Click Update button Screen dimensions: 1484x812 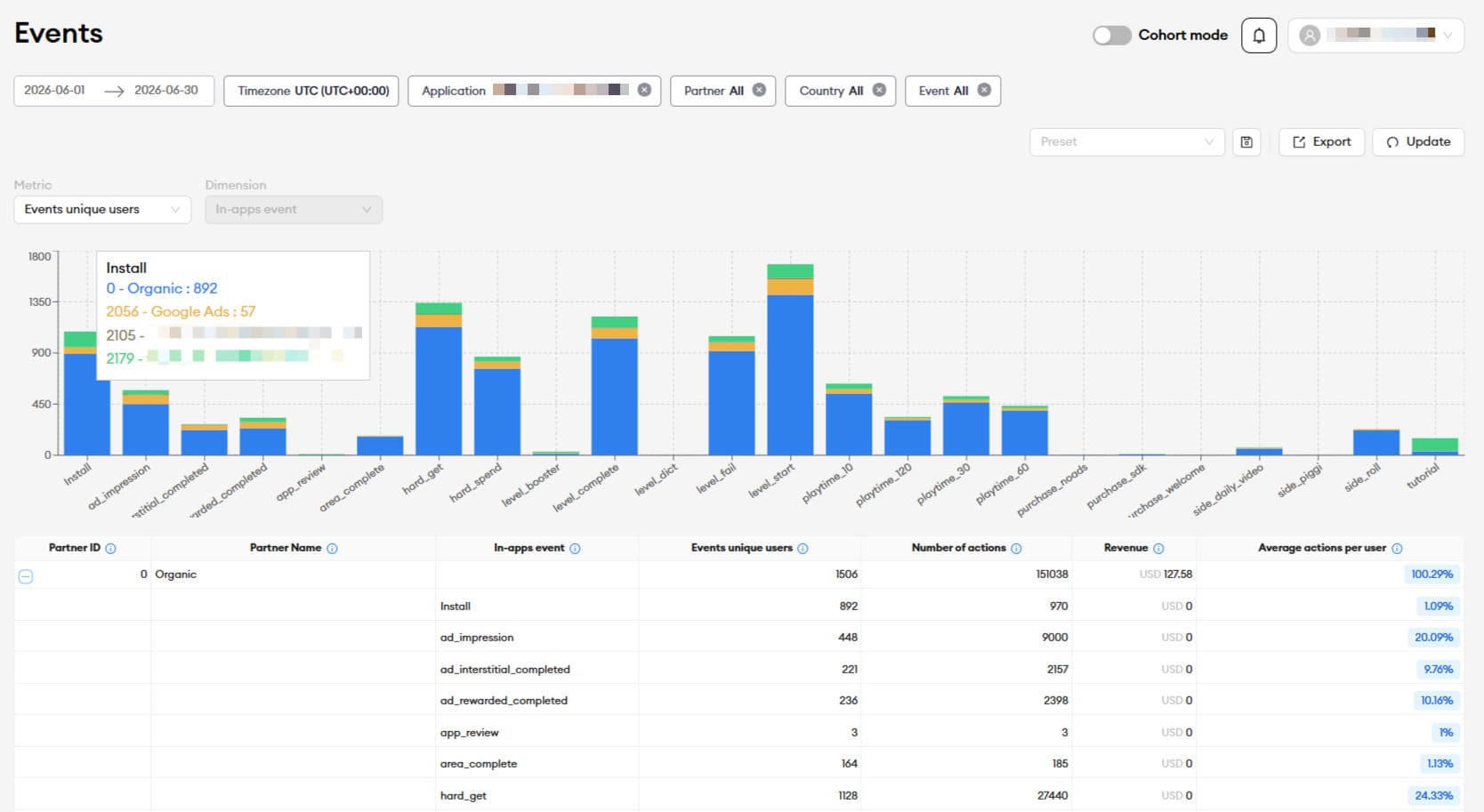1418,142
